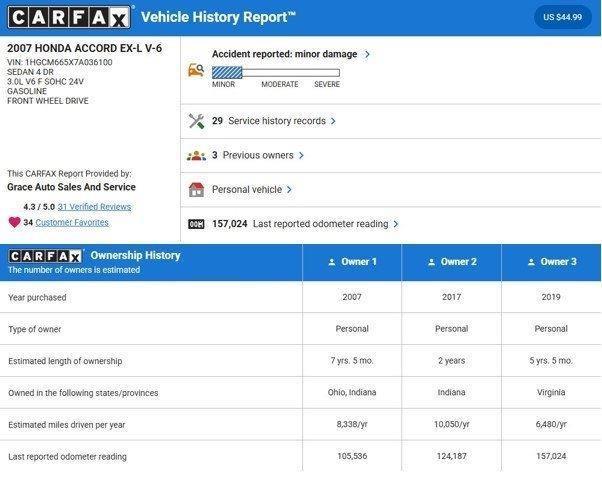Expand the service history records chevron
This screenshot has width=602, height=484.
point(333,121)
